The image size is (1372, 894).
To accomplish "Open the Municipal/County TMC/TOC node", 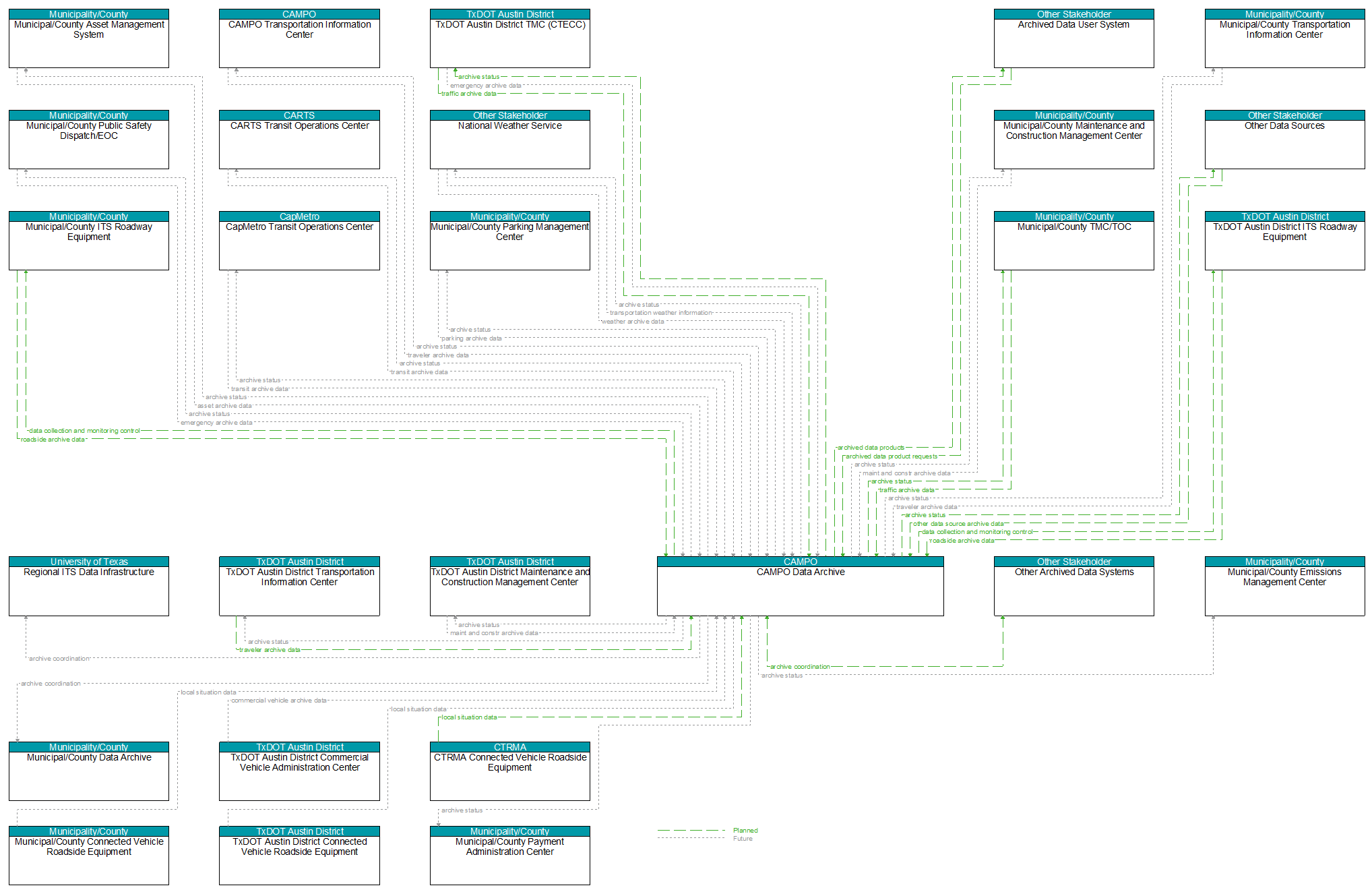I will [1074, 241].
